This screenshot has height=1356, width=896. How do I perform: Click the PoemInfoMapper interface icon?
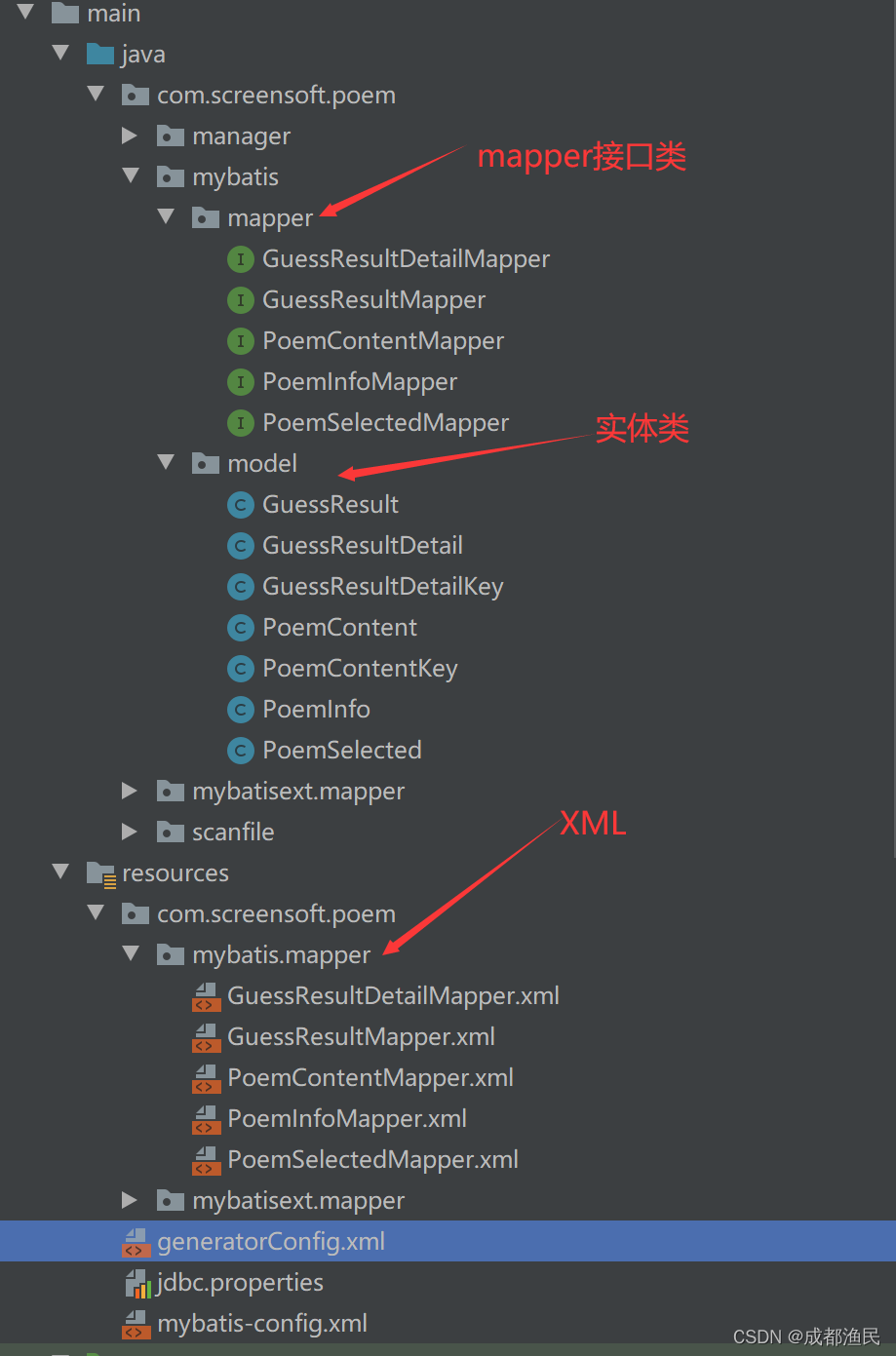tap(240, 382)
